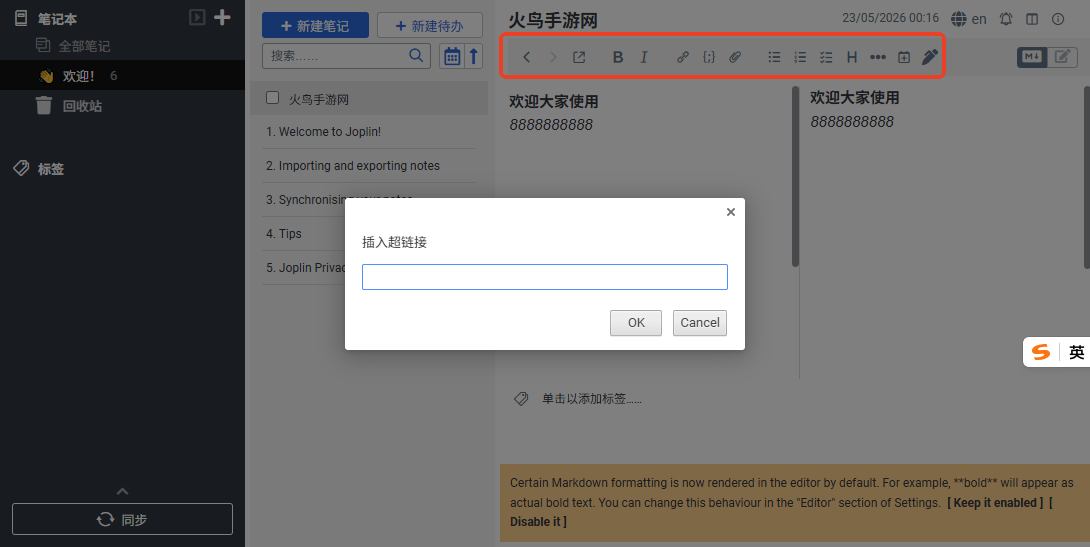Select 全部笔记 in the sidebar
The width and height of the screenshot is (1090, 547).
(x=84, y=46)
